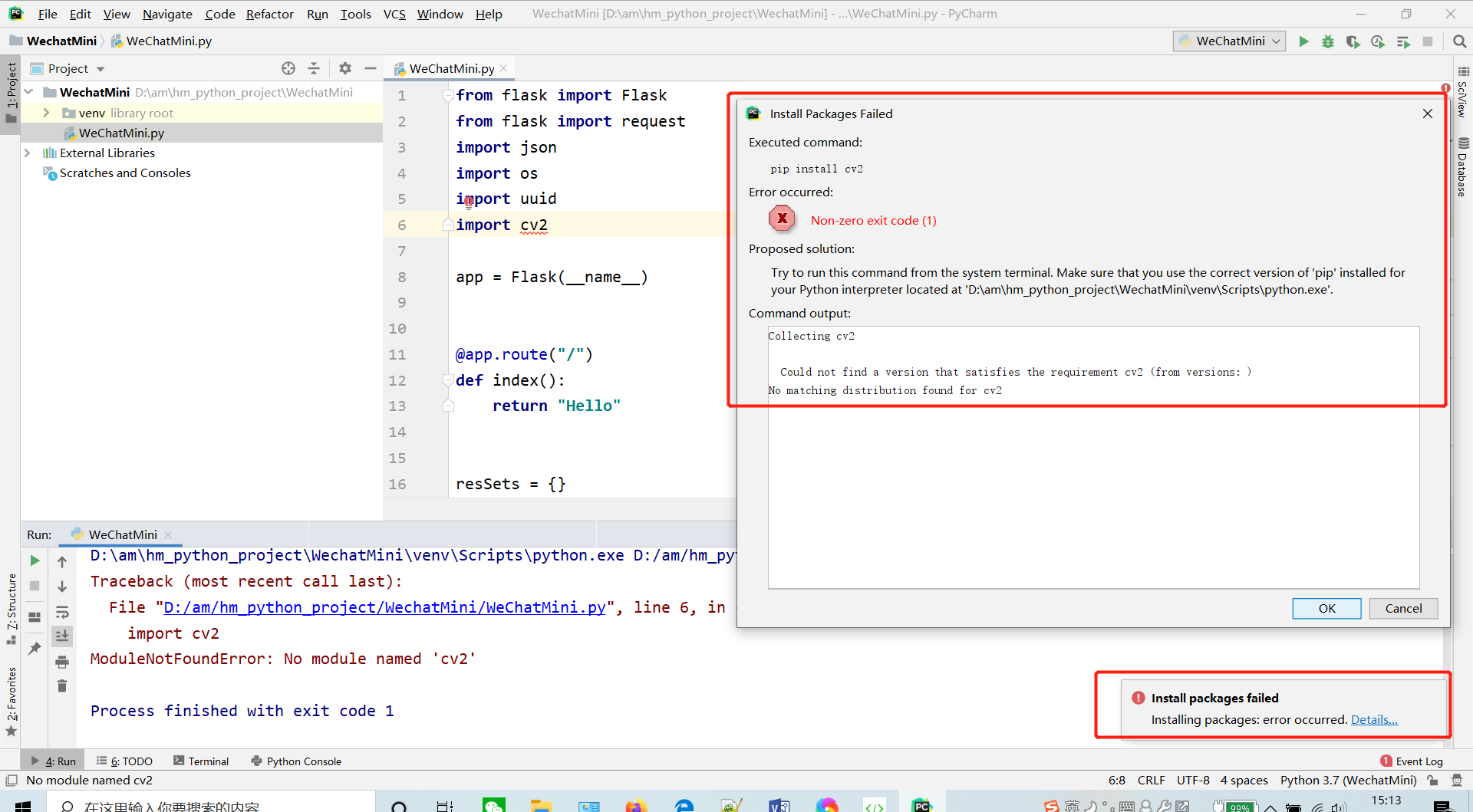Dismiss the dialog with OK

(x=1326, y=608)
